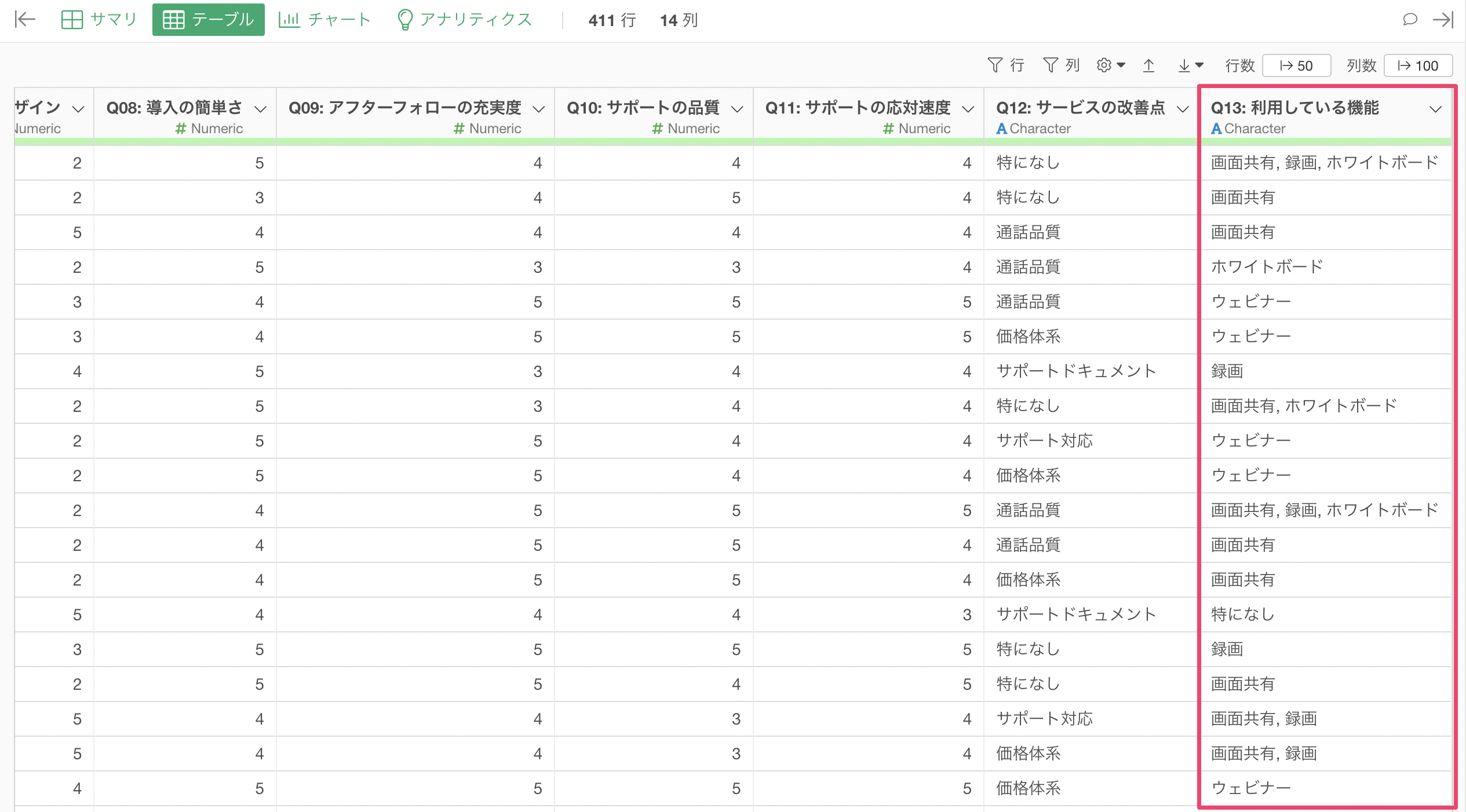Image resolution: width=1466 pixels, height=812 pixels.
Task: Click the Q11: サポートの応対速度 header text
Action: [x=858, y=107]
